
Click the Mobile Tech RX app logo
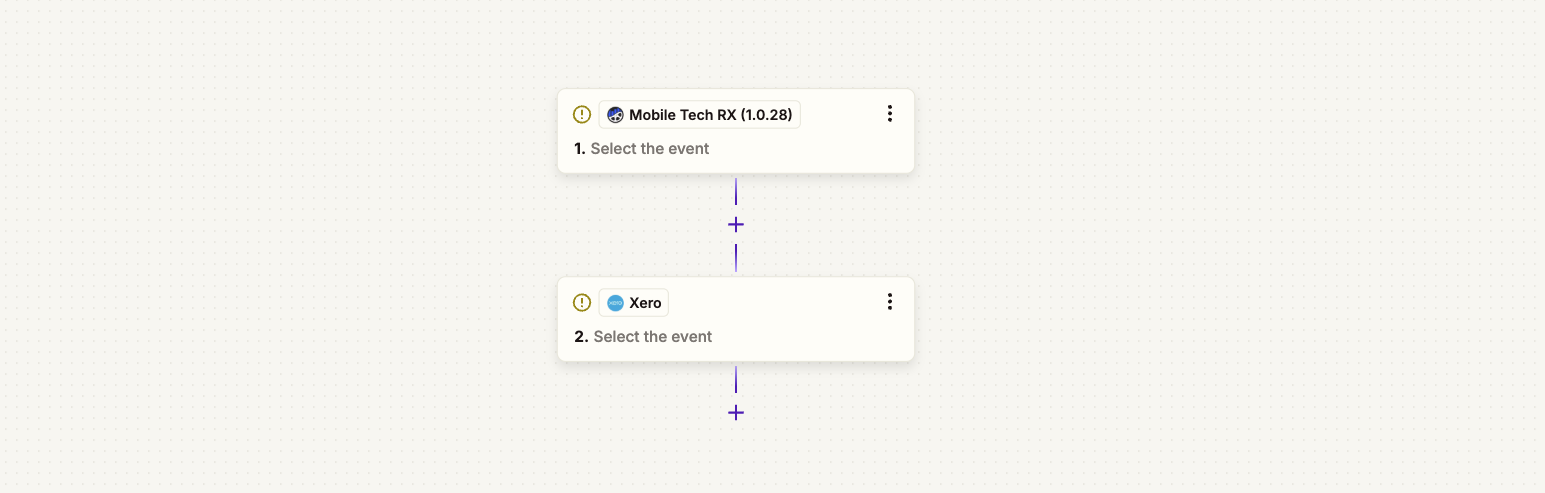(615, 115)
